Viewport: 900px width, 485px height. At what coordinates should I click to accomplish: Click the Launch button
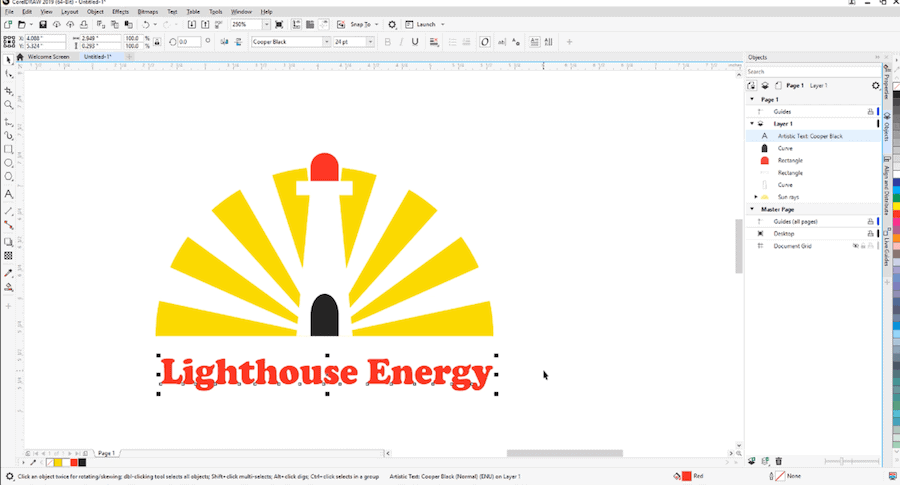424,24
